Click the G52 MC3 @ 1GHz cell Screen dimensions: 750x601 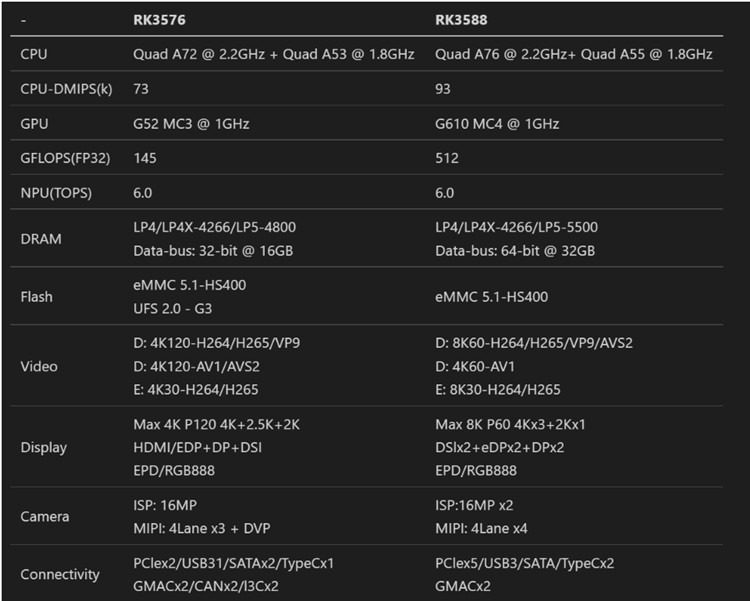pos(193,124)
